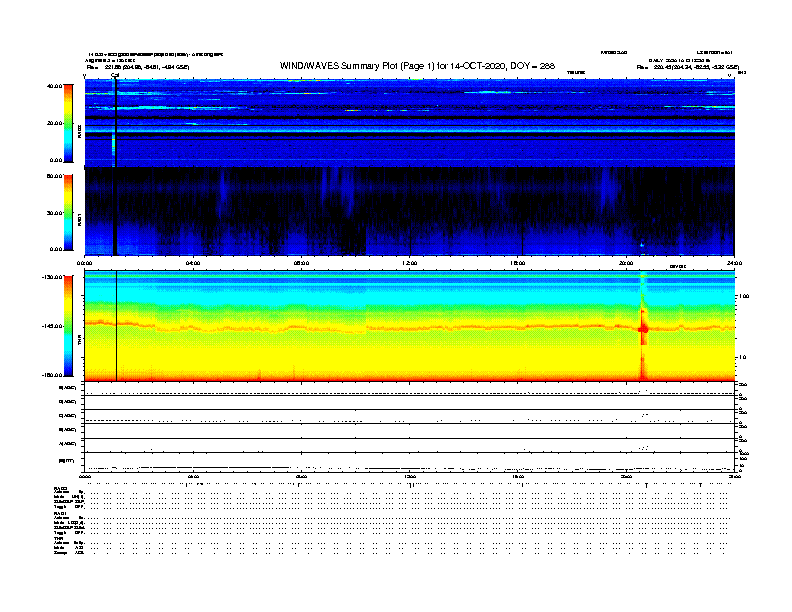Click 04:00 tick label under RAD1 spectrogram
792x612 pixels.
(x=193, y=263)
